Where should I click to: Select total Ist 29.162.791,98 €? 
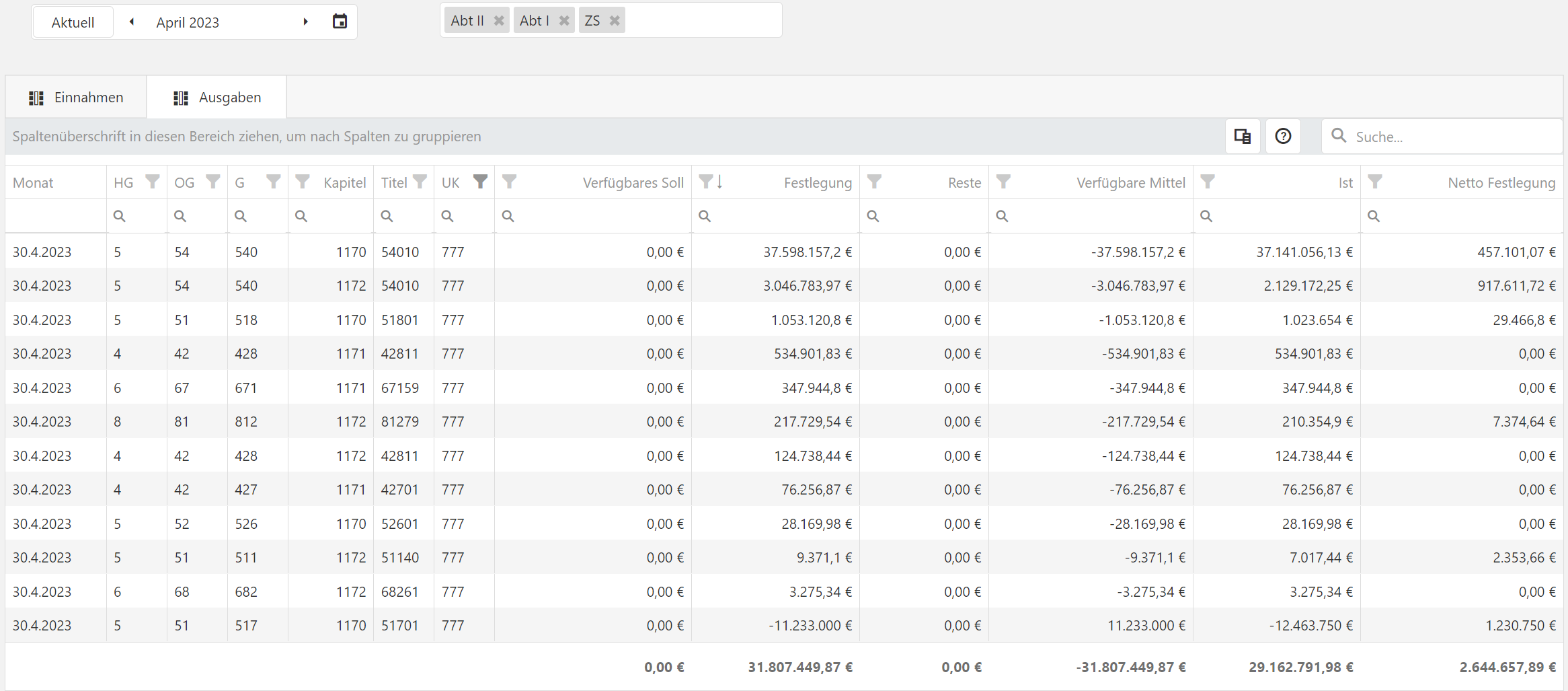tap(1301, 667)
